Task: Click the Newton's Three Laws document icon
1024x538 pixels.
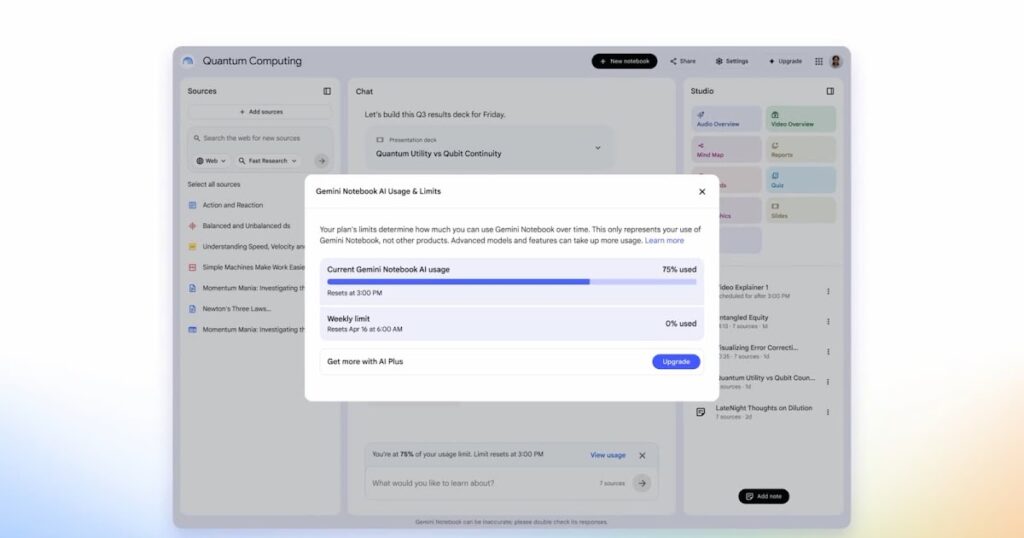Action: (x=192, y=309)
